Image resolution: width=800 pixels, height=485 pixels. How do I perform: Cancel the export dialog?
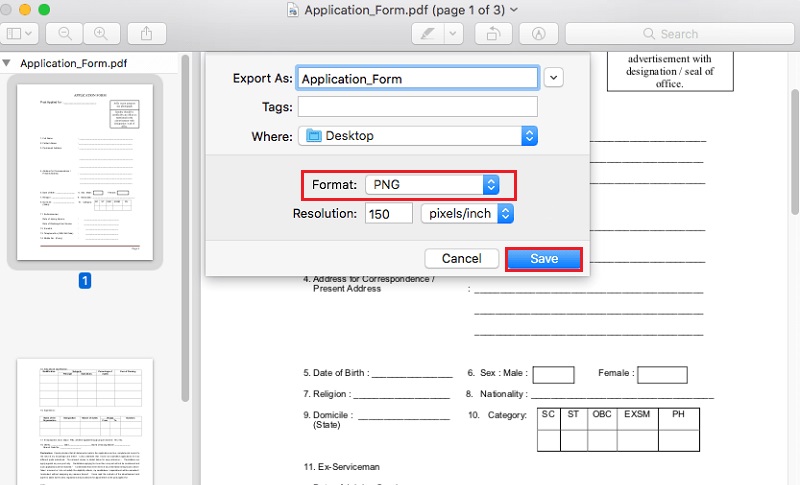(x=461, y=259)
